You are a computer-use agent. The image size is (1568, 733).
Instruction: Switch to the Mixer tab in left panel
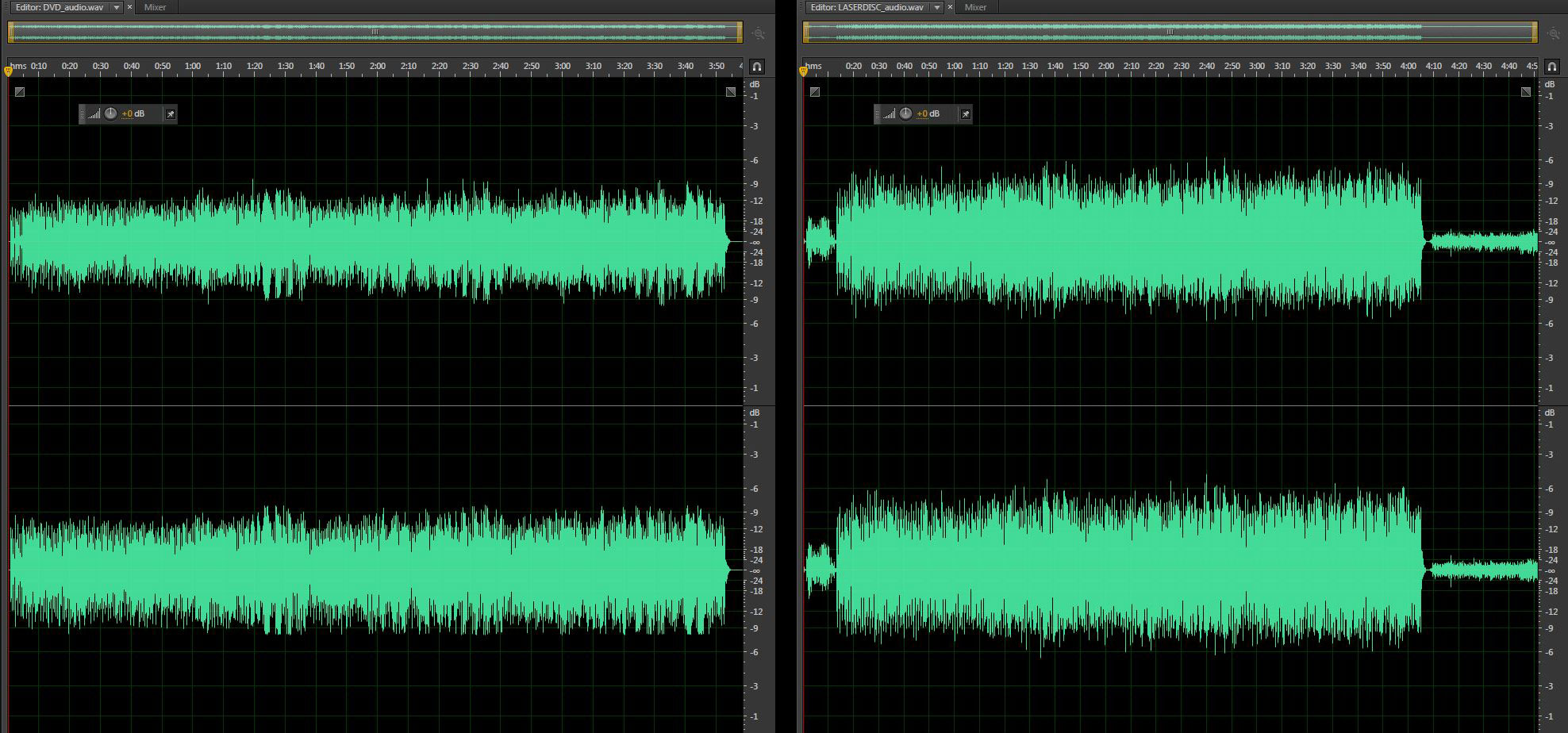(155, 7)
